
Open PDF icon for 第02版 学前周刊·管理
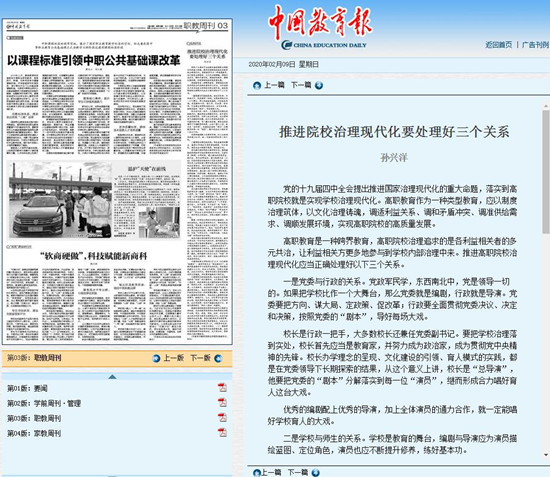tap(222, 402)
